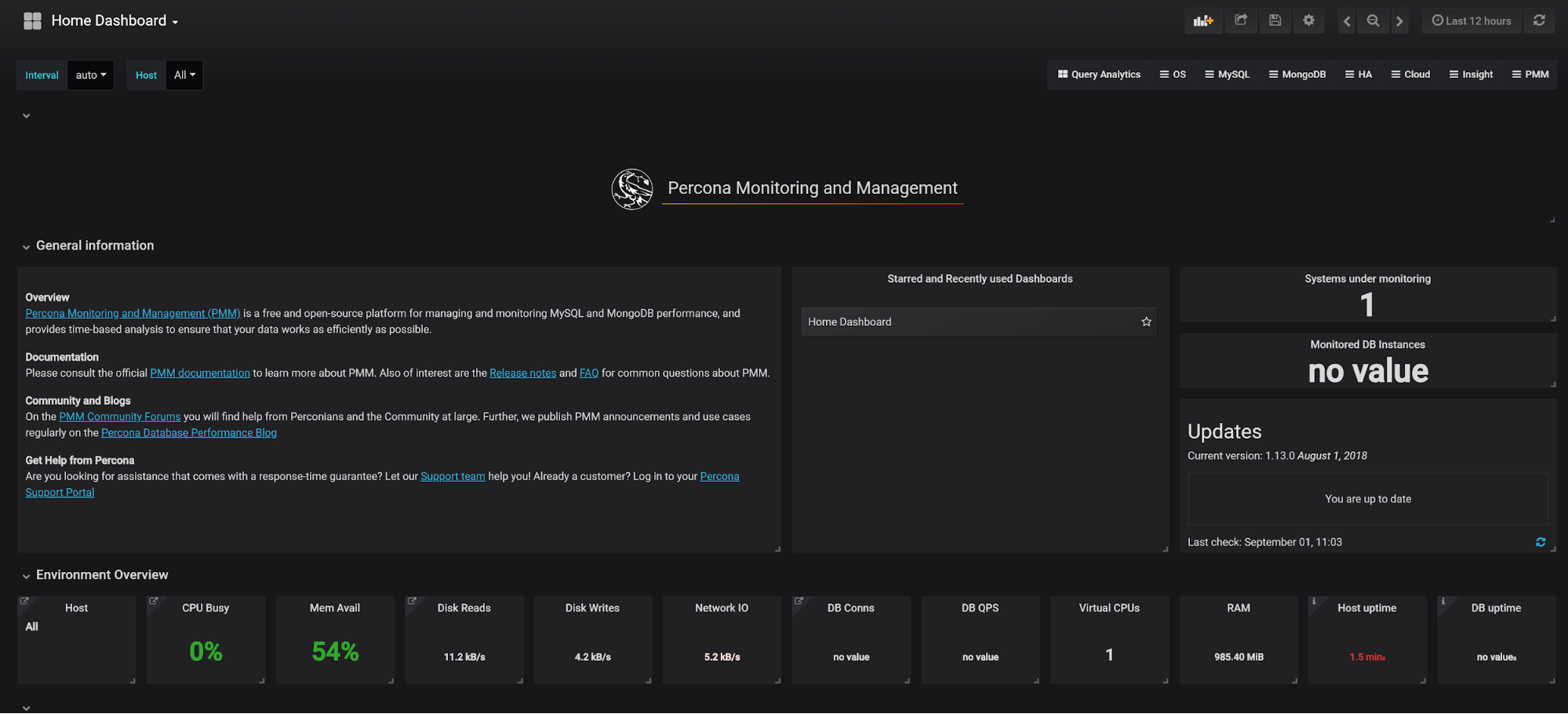Click the external link icon on the Host panel
1568x714 pixels.
24,599
